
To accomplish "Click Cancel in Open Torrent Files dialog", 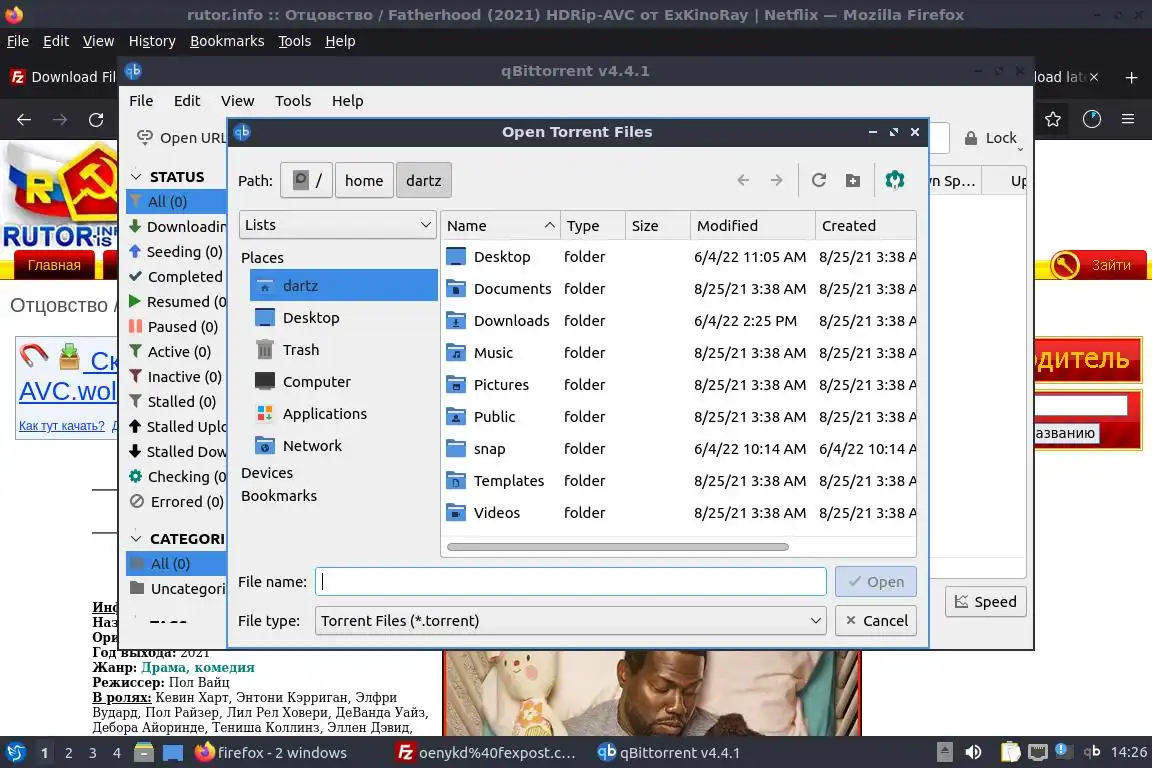I will click(x=876, y=620).
